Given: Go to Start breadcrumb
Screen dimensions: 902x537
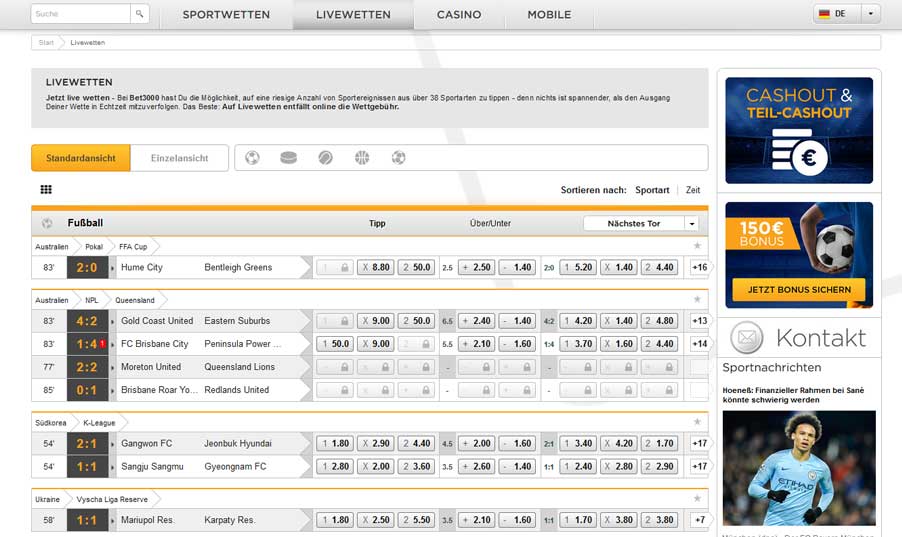Looking at the screenshot, I should (46, 43).
